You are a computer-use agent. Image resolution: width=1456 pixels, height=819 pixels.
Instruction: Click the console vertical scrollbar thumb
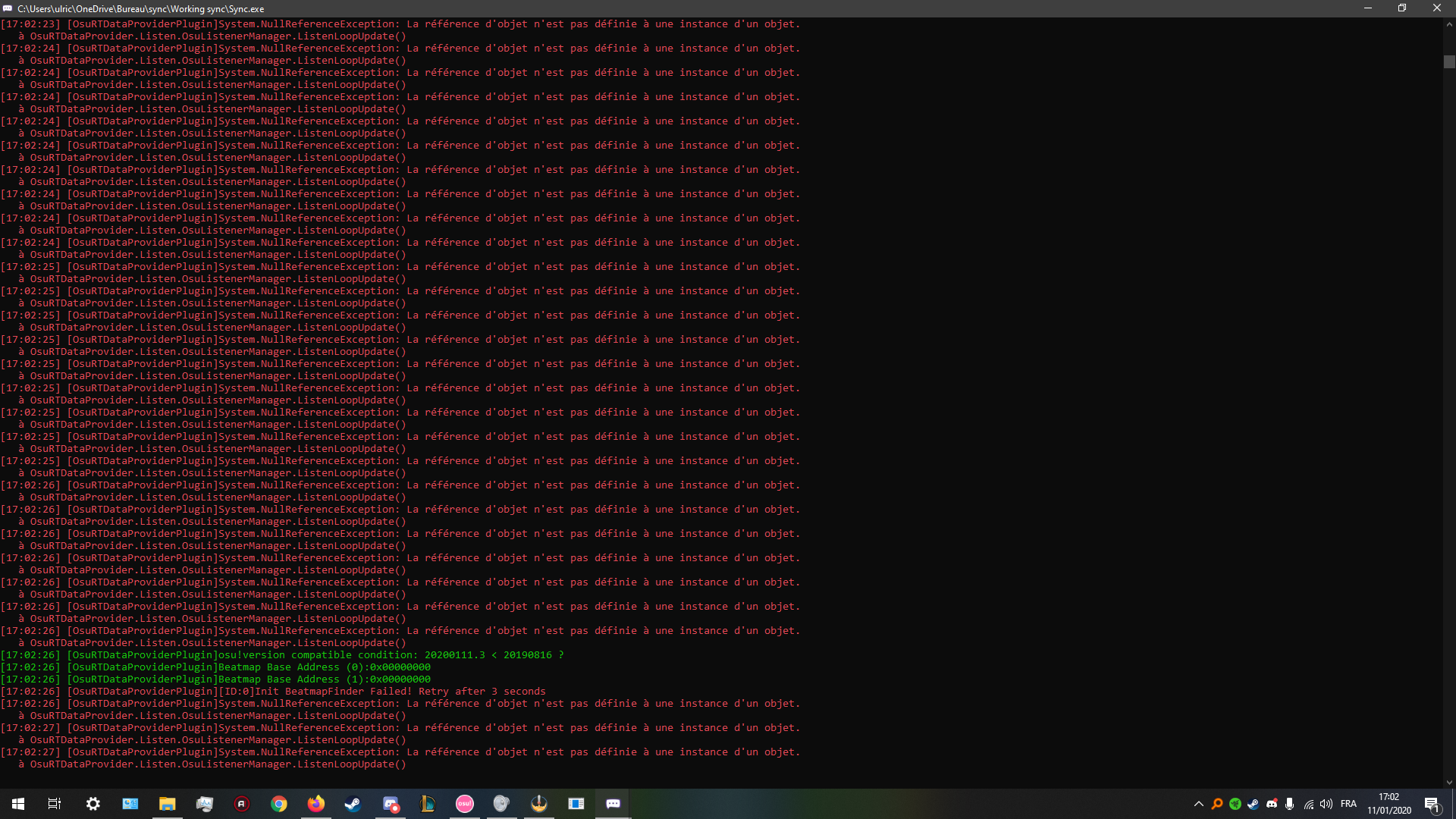pyautogui.click(x=1449, y=61)
